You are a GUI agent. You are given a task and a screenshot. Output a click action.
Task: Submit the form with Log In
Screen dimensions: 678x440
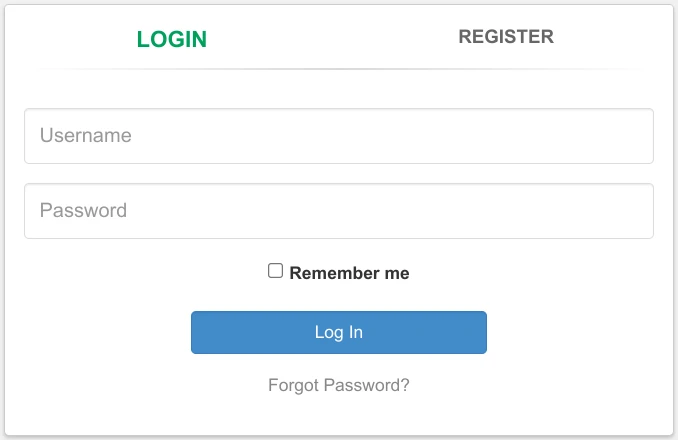click(338, 332)
